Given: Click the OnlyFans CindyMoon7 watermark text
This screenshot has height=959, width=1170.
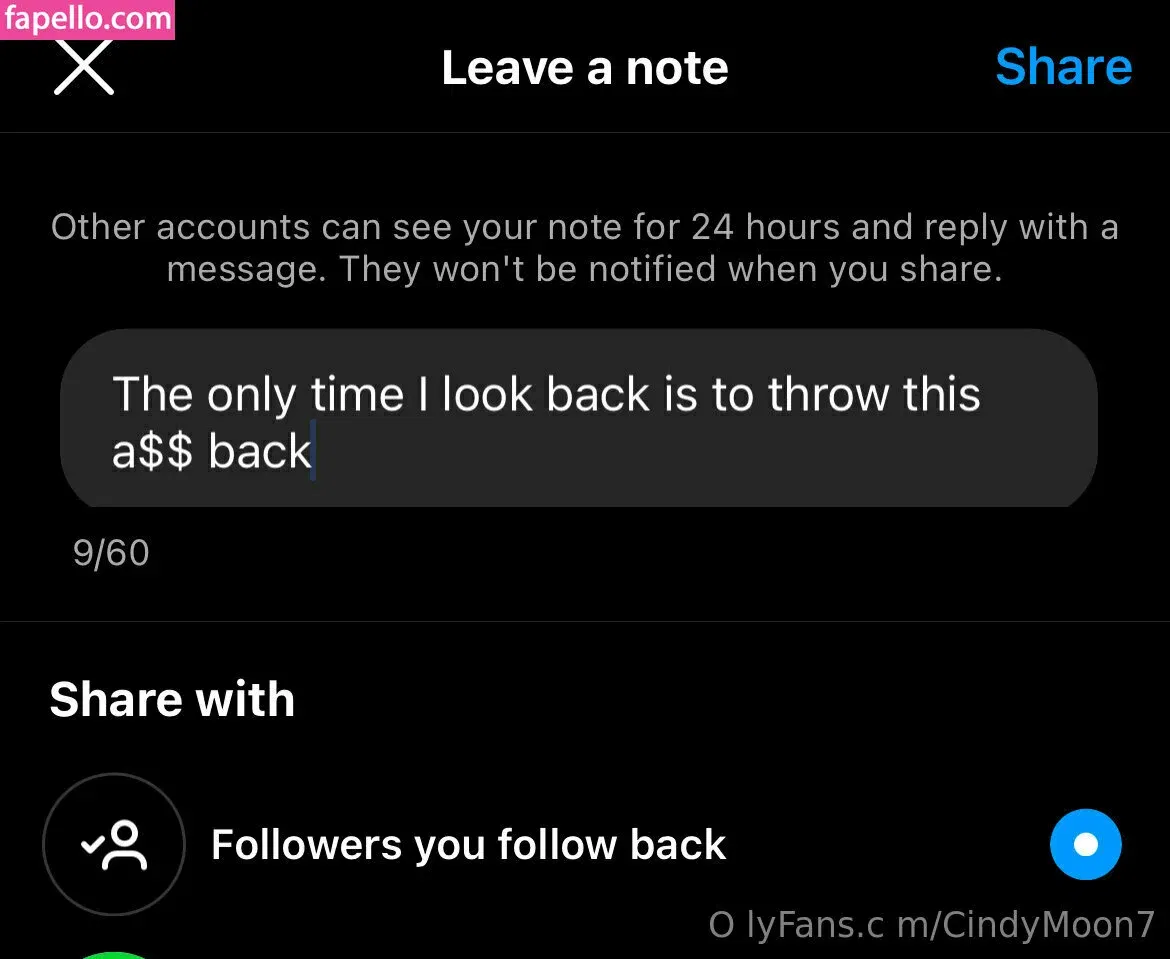Looking at the screenshot, I should pos(931,925).
